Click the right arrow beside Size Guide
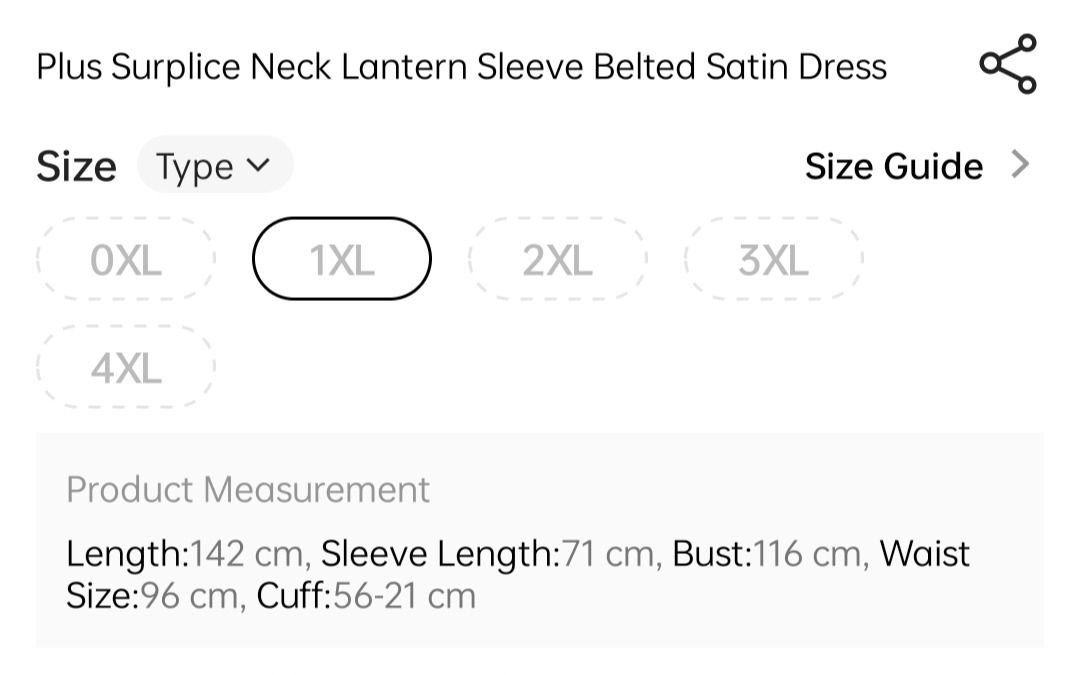 point(1020,164)
